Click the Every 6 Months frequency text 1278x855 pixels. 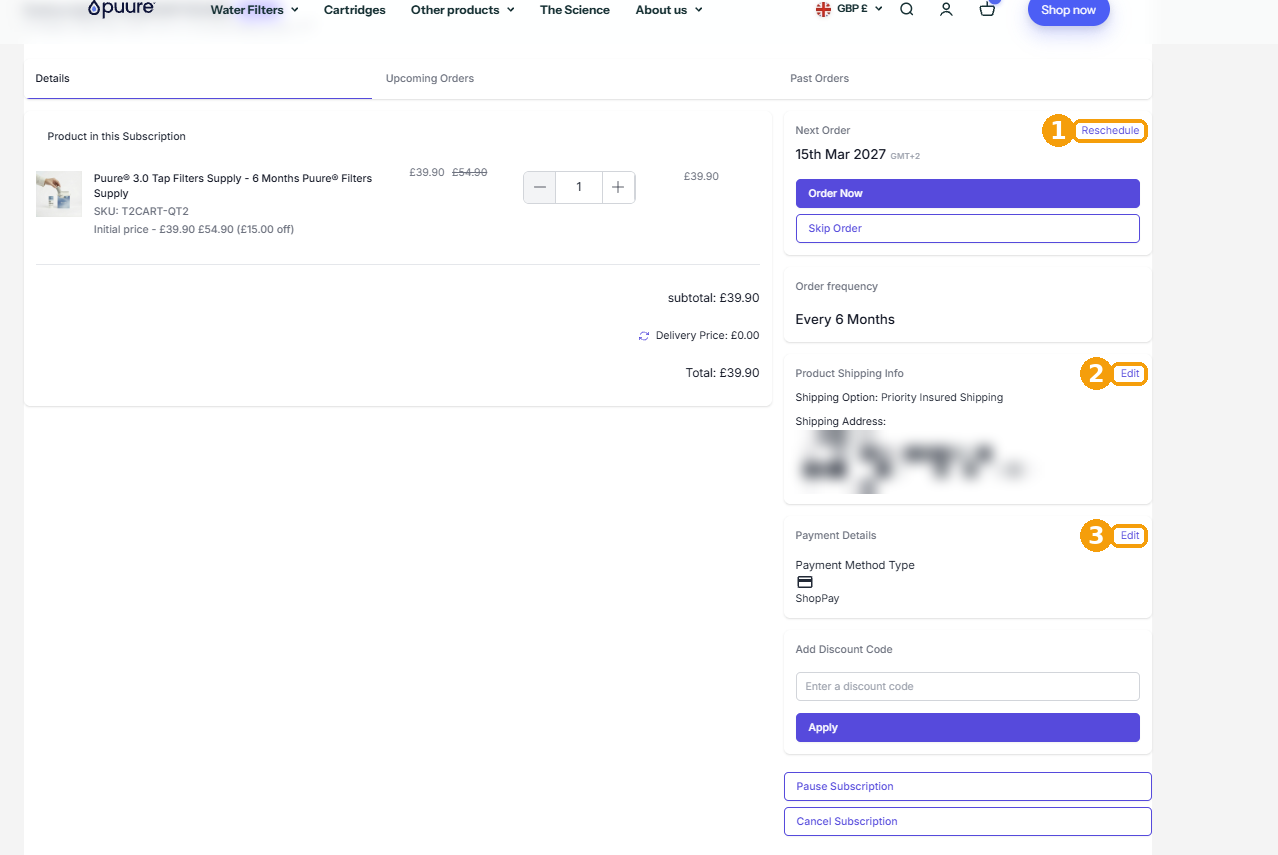845,320
